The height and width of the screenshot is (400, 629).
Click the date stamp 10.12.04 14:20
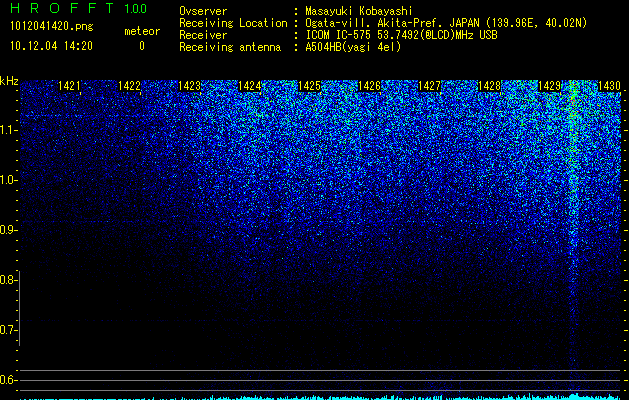point(51,46)
